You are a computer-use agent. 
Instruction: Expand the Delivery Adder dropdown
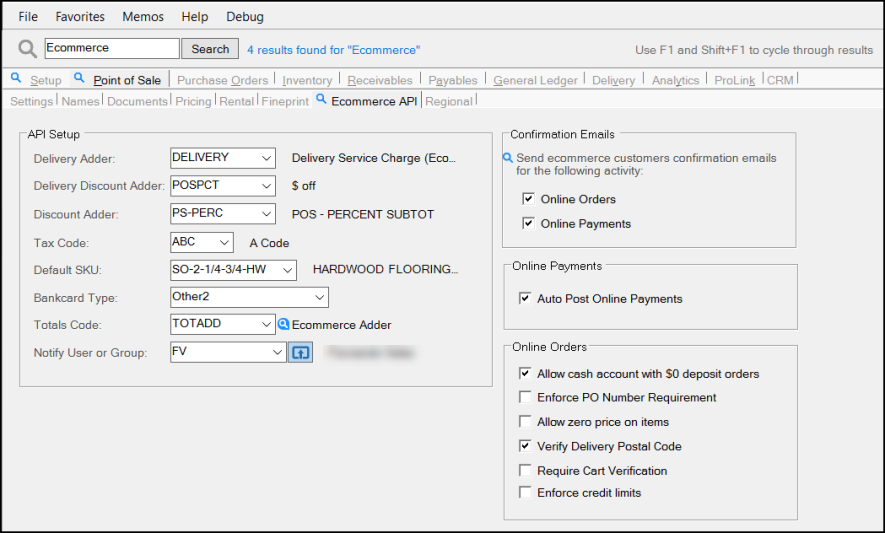[x=265, y=158]
